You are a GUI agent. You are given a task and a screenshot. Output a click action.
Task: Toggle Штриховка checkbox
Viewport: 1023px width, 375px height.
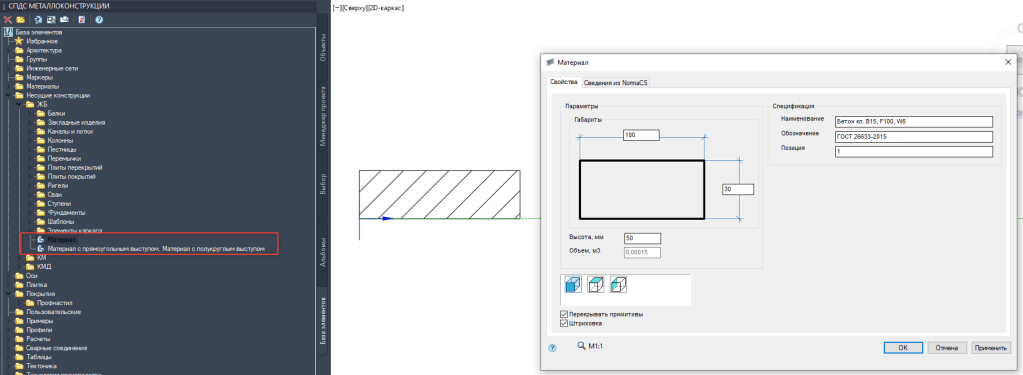(x=564, y=323)
